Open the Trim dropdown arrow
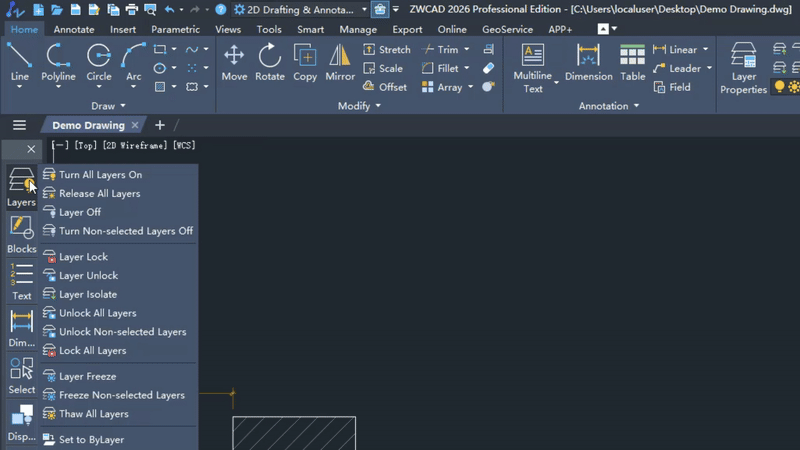 coord(466,49)
